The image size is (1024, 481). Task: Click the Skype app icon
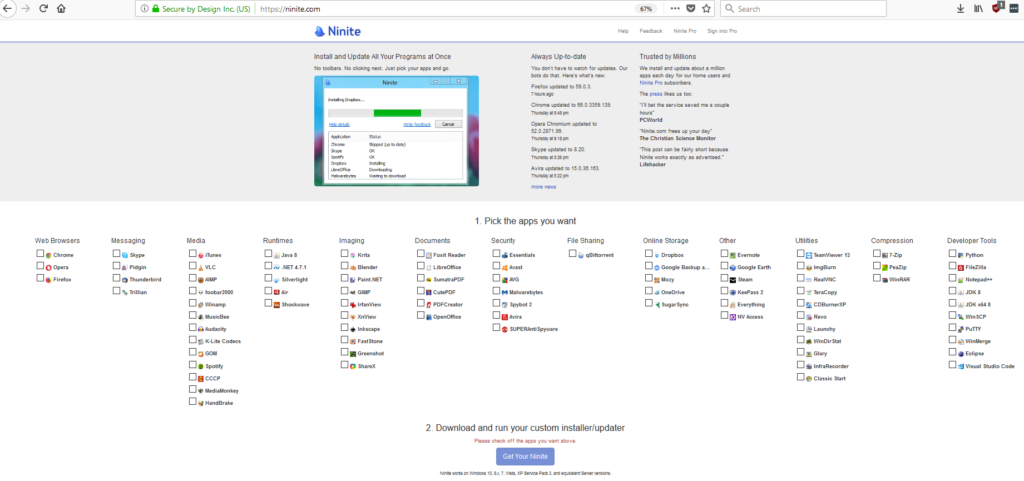(x=125, y=255)
